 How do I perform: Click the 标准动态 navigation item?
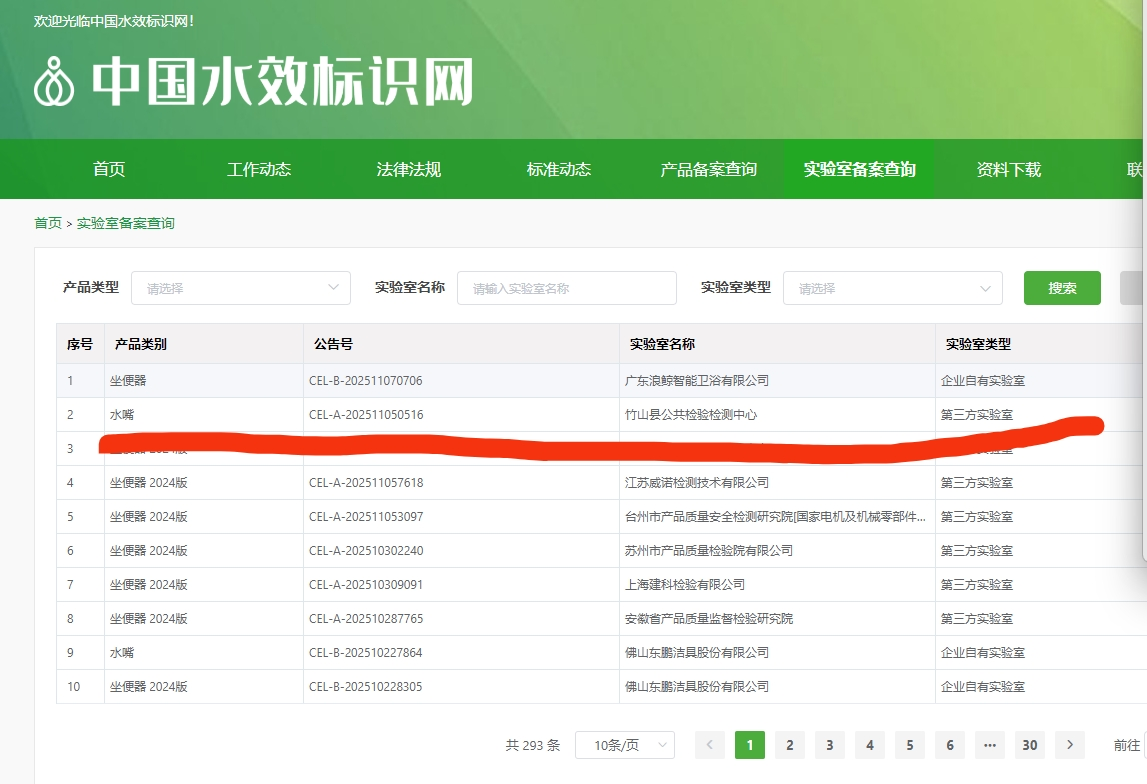point(558,169)
